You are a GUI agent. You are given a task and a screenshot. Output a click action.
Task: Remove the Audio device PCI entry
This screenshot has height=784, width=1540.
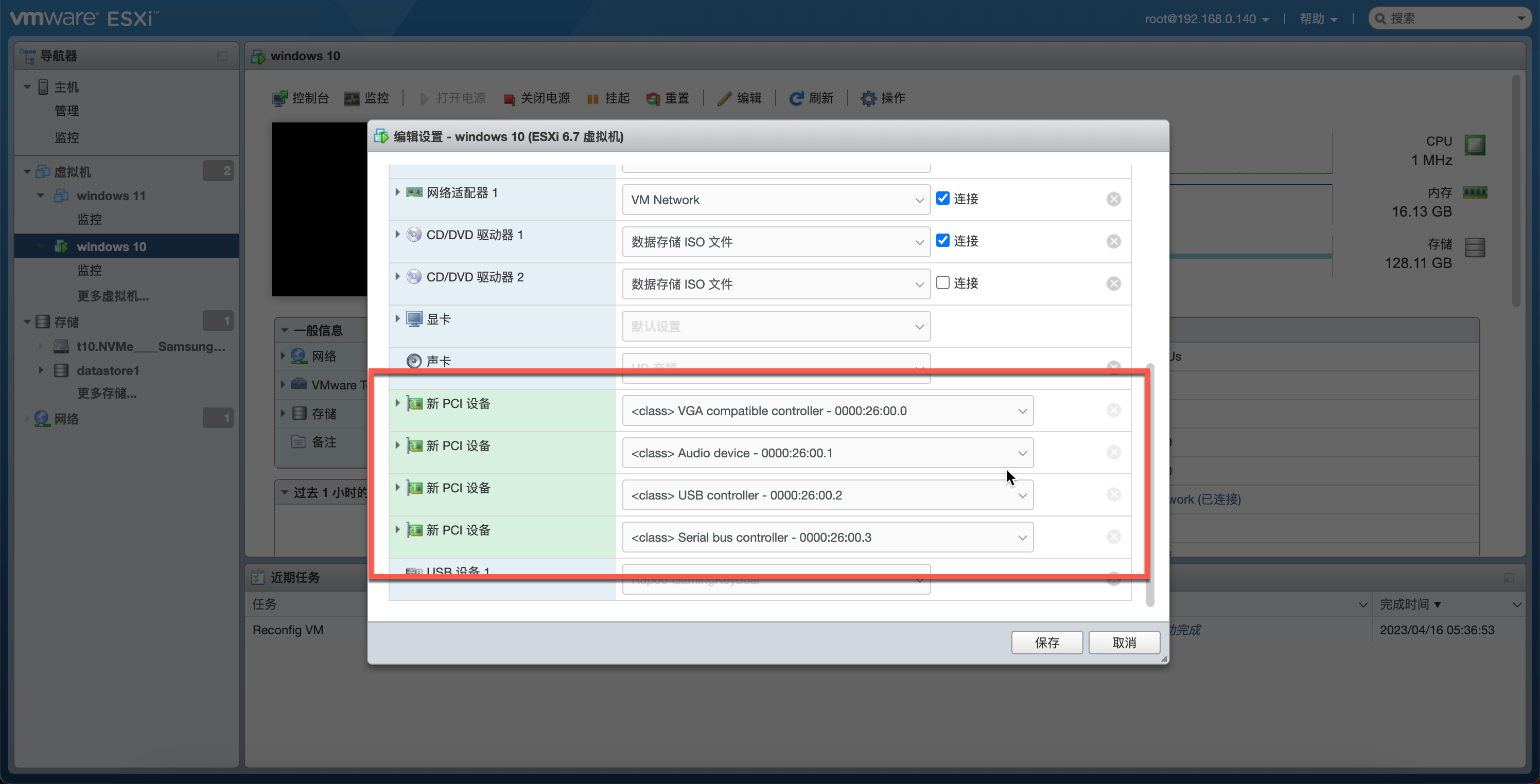pos(1113,452)
